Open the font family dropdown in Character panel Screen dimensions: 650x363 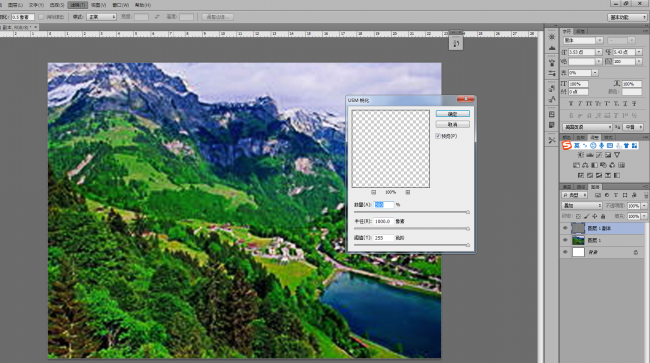click(x=599, y=40)
